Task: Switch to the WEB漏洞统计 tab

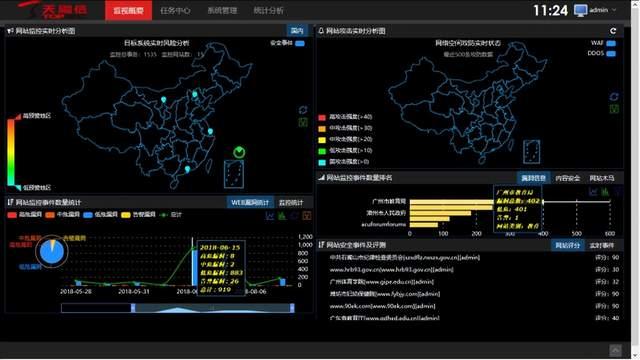Action: [x=250, y=202]
